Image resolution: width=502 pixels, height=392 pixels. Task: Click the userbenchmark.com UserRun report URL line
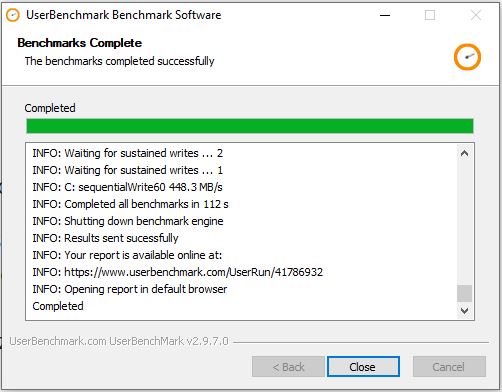coord(178,272)
